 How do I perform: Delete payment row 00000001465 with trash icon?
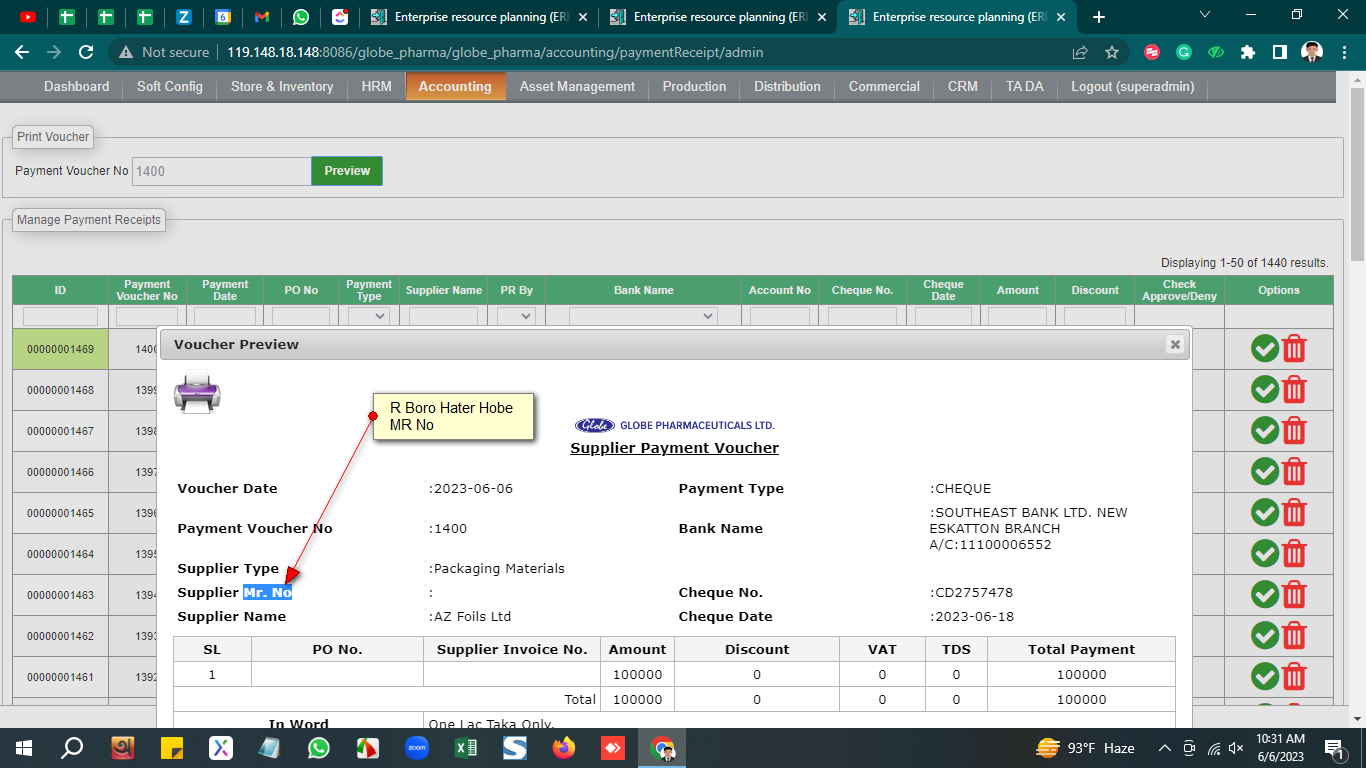click(1294, 512)
